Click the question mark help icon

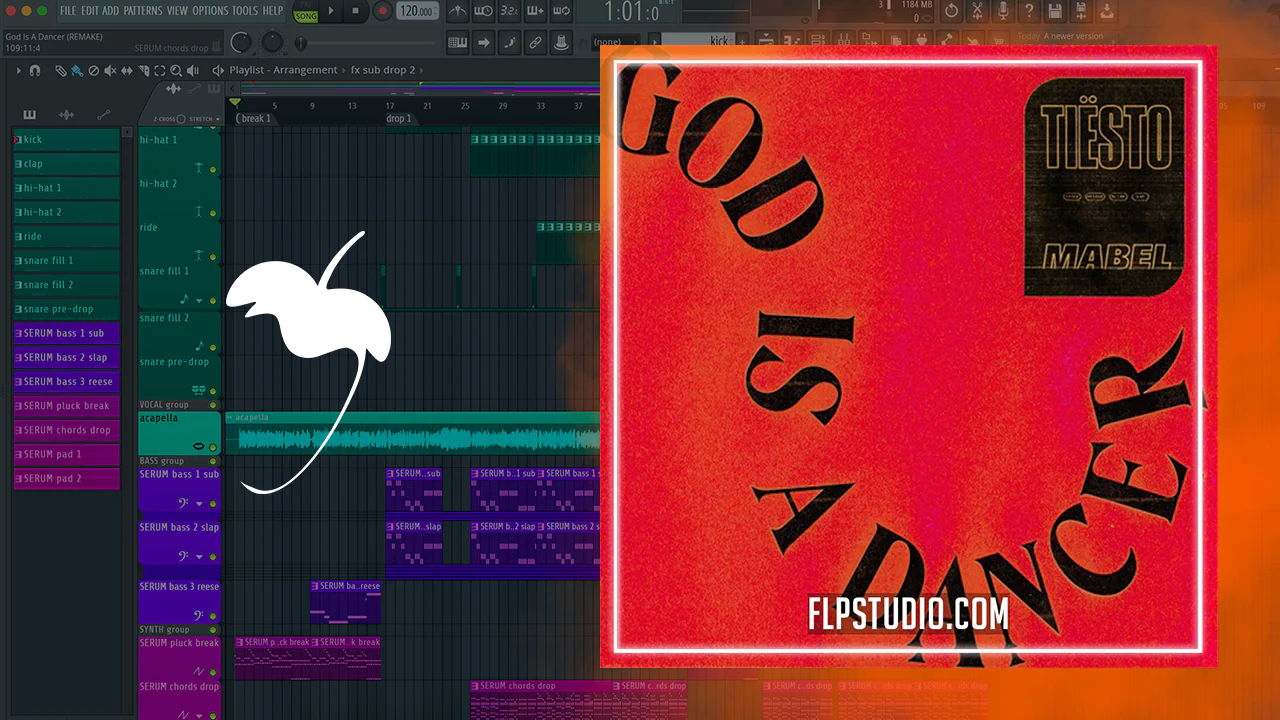(1030, 11)
